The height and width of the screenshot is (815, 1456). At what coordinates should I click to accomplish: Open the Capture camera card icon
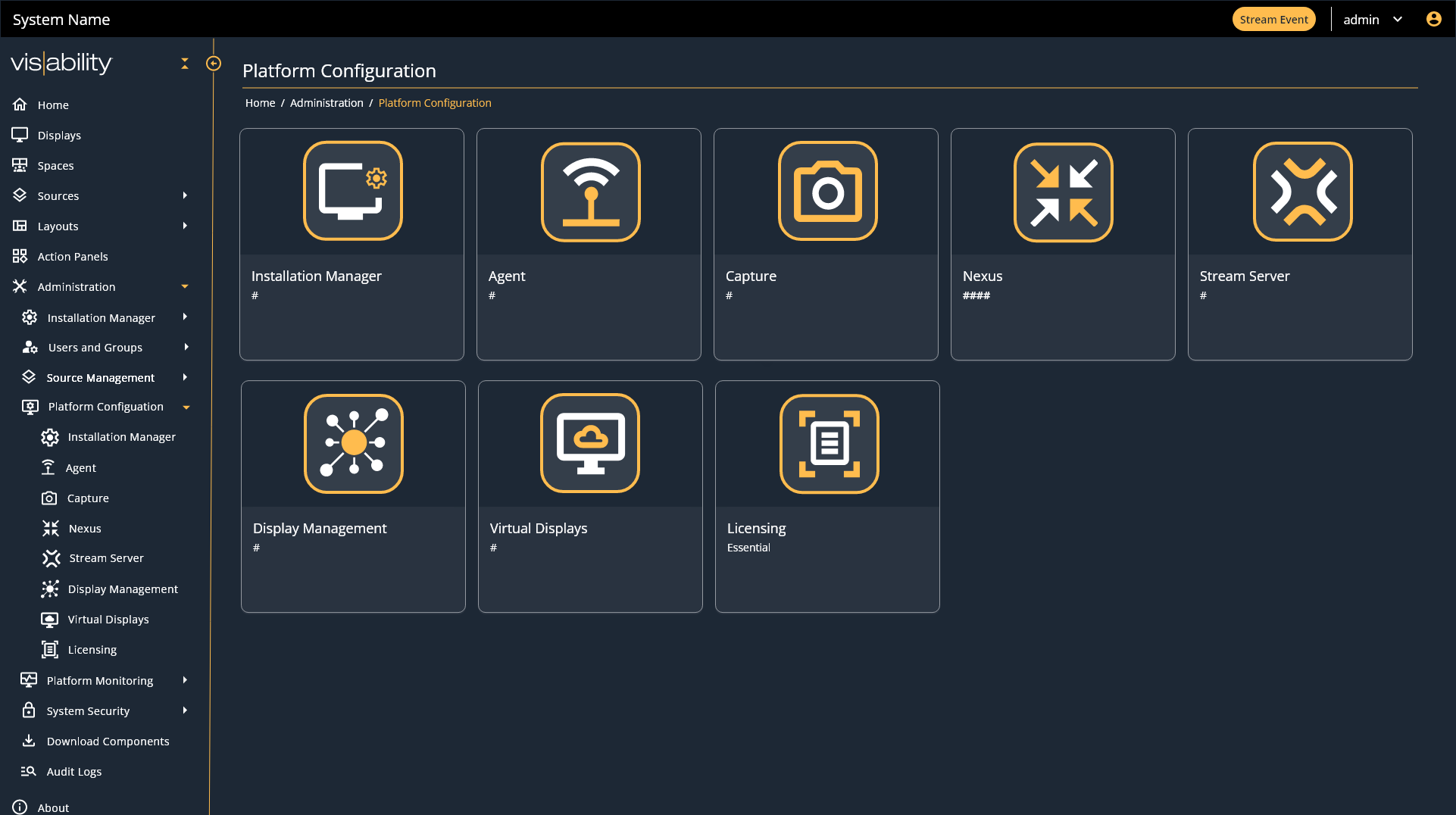click(x=827, y=191)
